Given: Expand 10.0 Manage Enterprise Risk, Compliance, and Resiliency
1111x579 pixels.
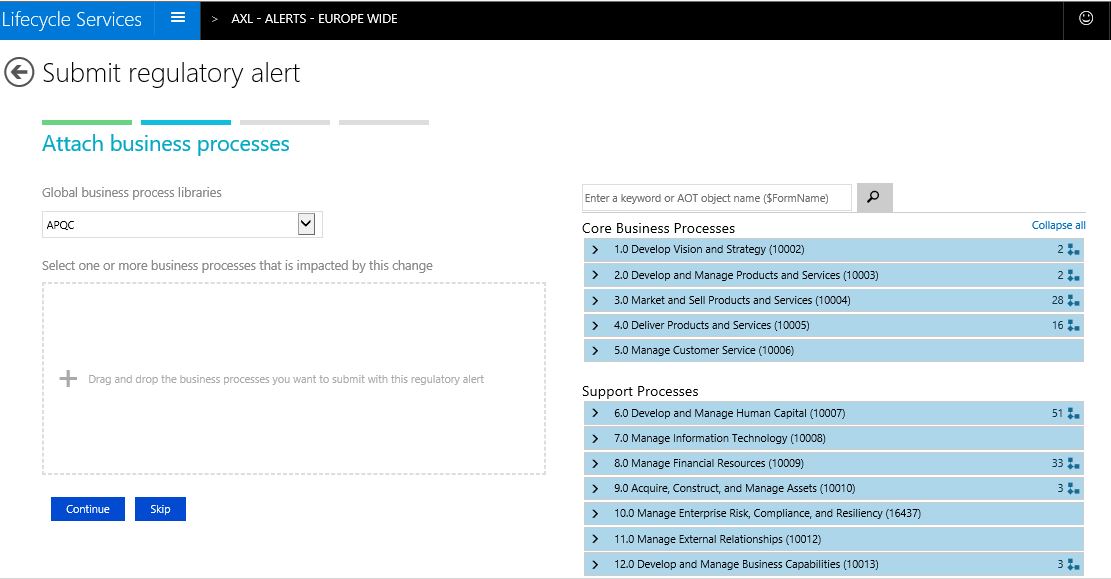Looking at the screenshot, I should pos(595,513).
